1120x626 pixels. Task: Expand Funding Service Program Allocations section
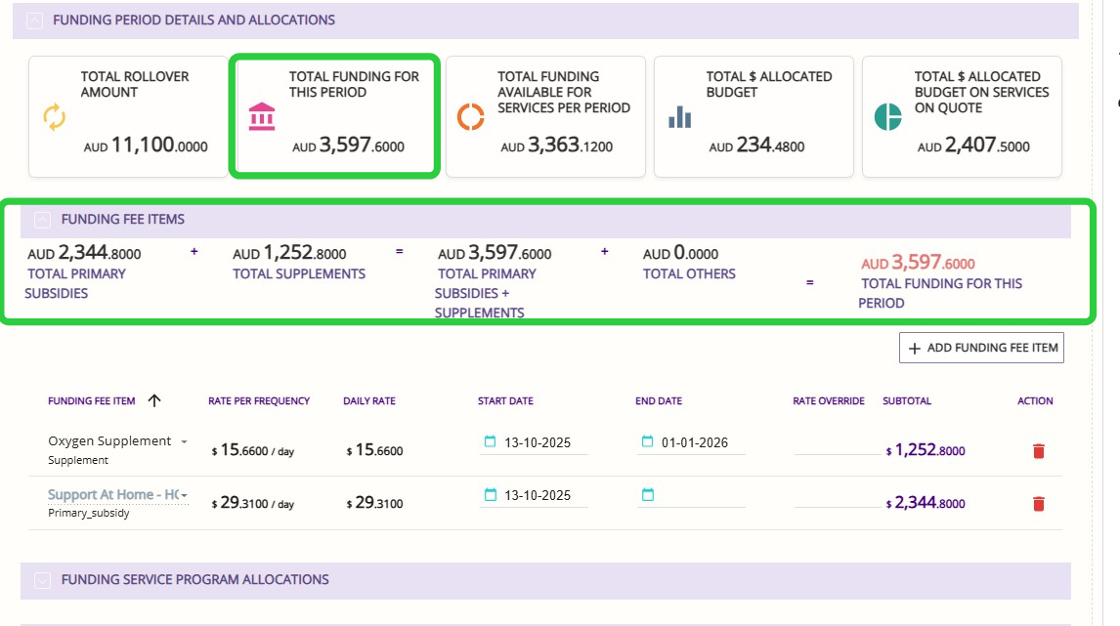[x=42, y=580]
